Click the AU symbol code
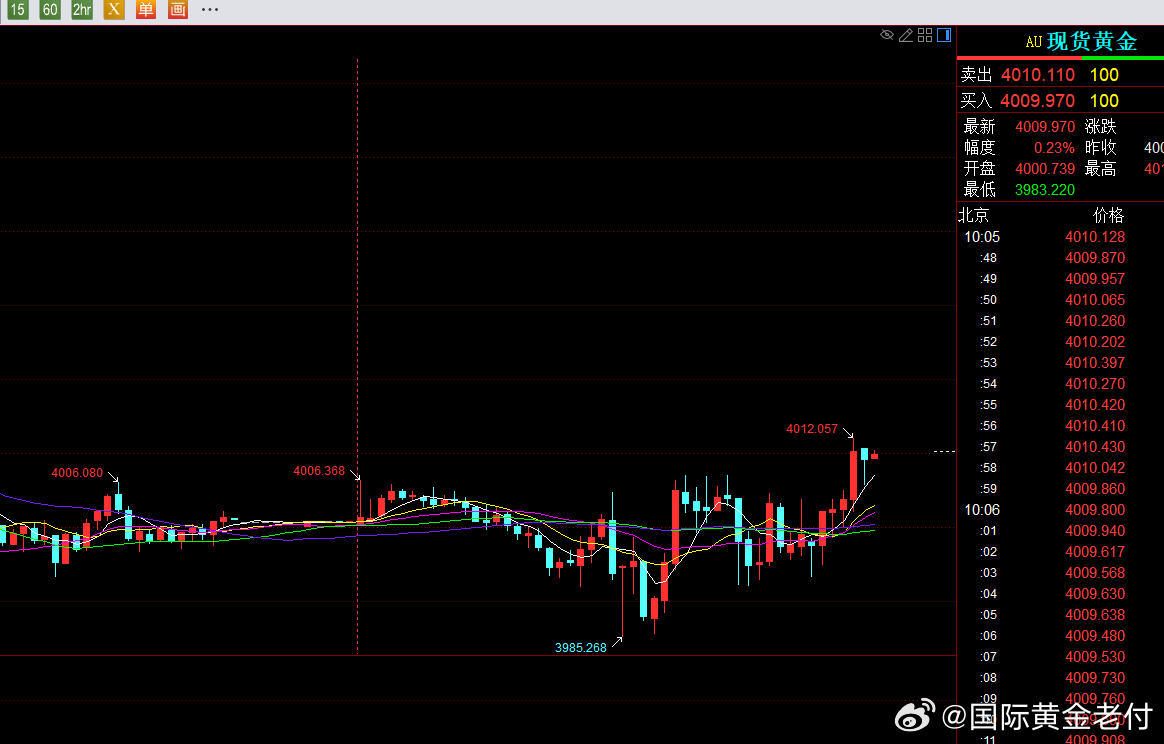The image size is (1164, 744). pos(1034,42)
